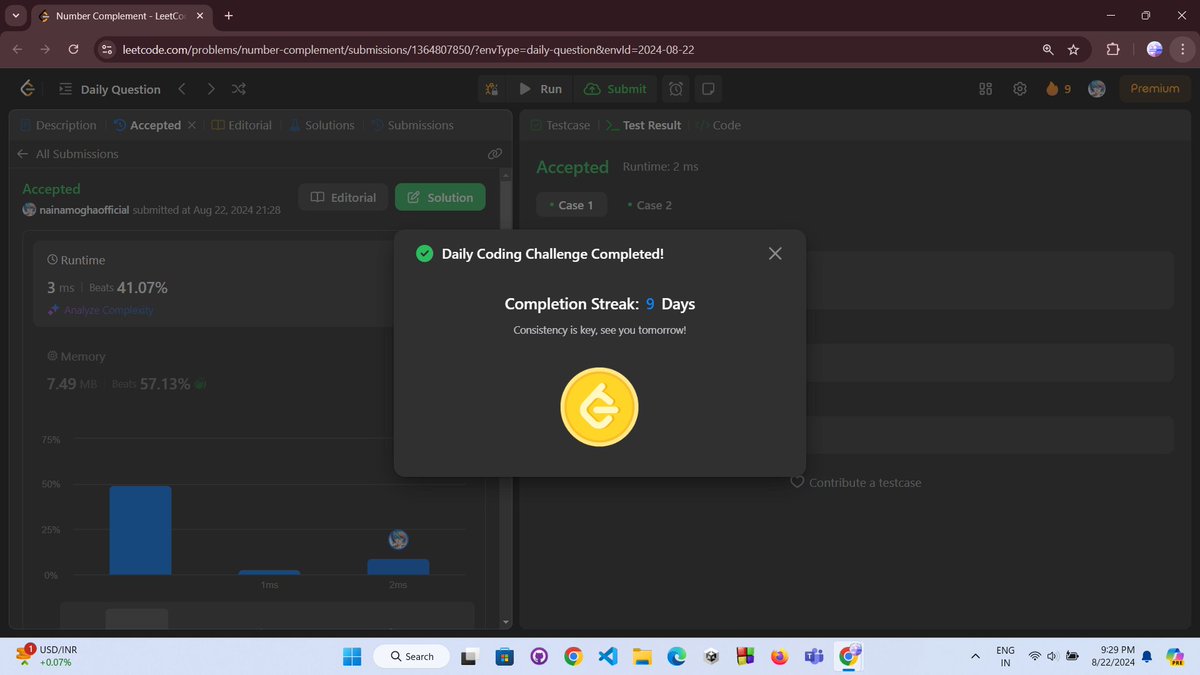Image resolution: width=1200 pixels, height=675 pixels.
Task: Close the Accepted tab with its x
Action: pyautogui.click(x=191, y=125)
